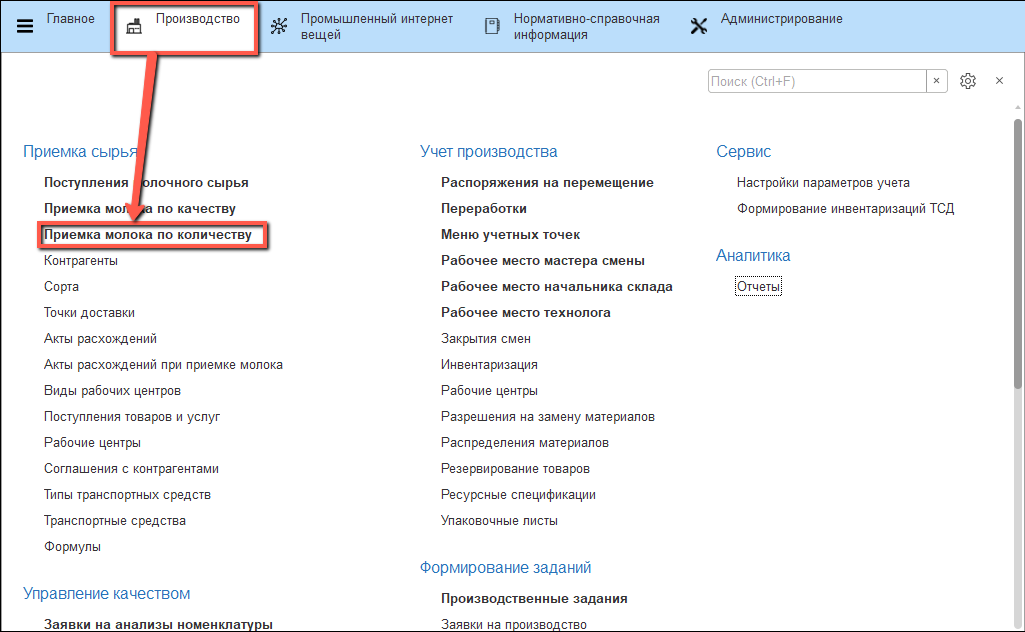Click the Администрирование wrench tools icon

[700, 26]
